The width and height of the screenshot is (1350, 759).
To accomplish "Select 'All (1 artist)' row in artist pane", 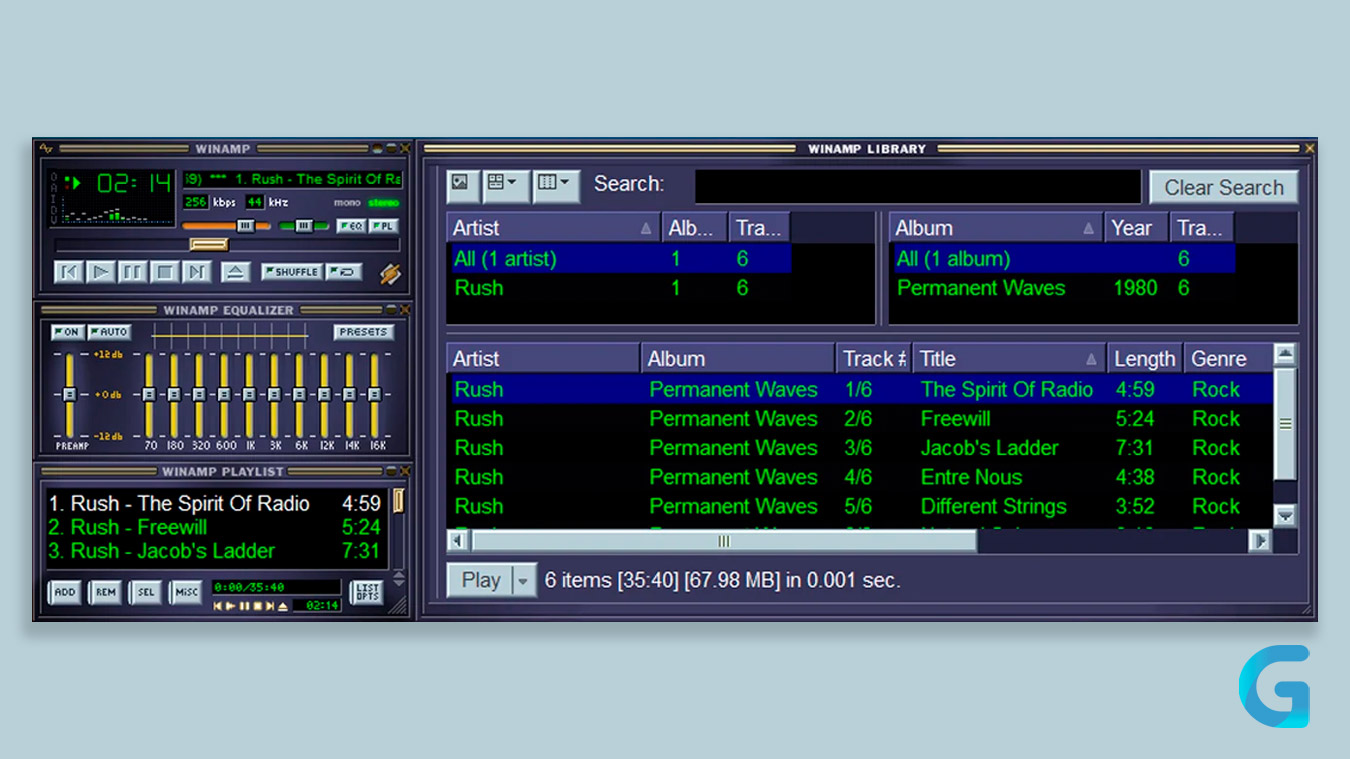I will point(619,259).
